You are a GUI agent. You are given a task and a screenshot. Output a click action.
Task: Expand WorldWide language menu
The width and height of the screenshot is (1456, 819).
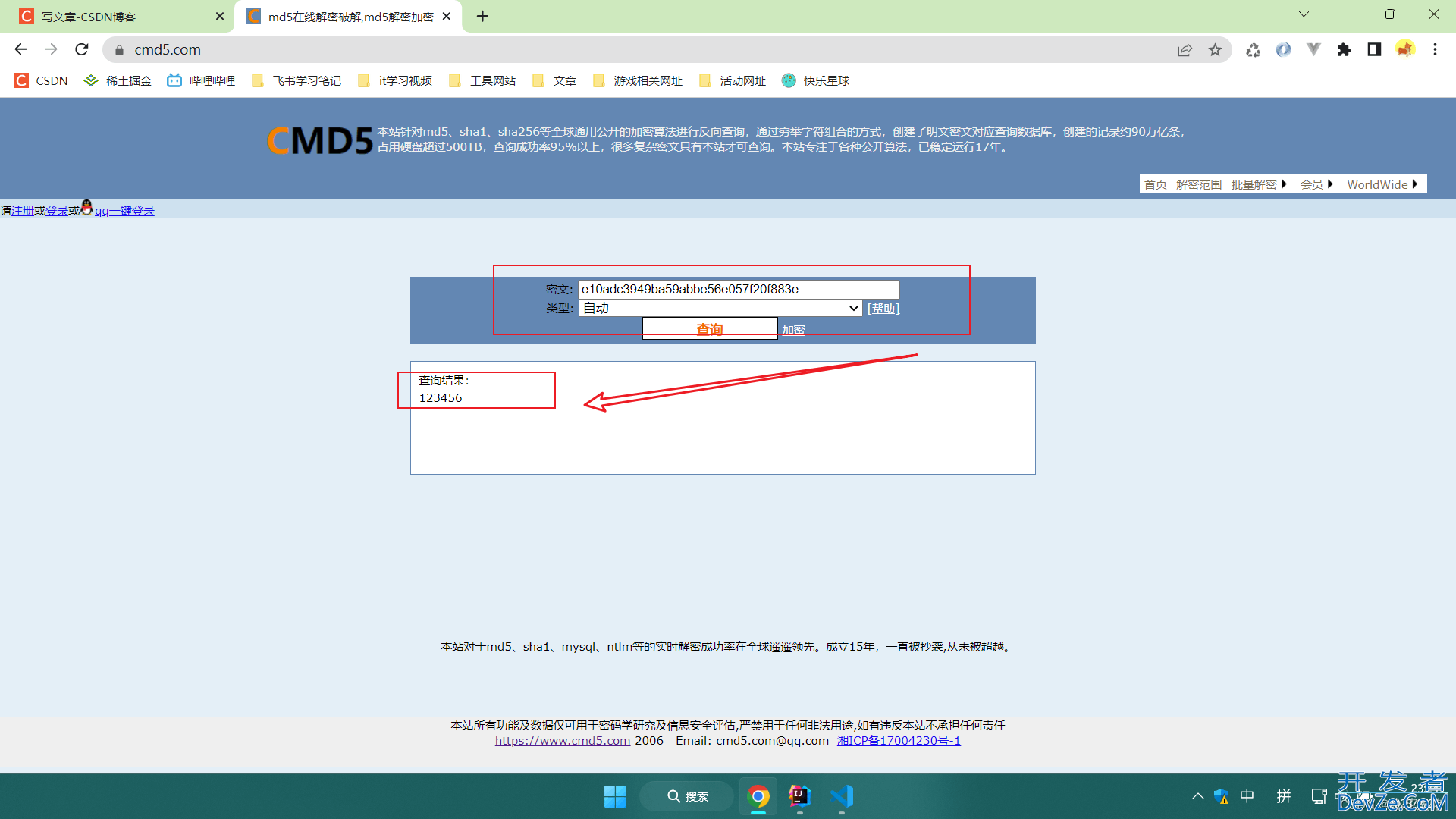coord(1382,184)
